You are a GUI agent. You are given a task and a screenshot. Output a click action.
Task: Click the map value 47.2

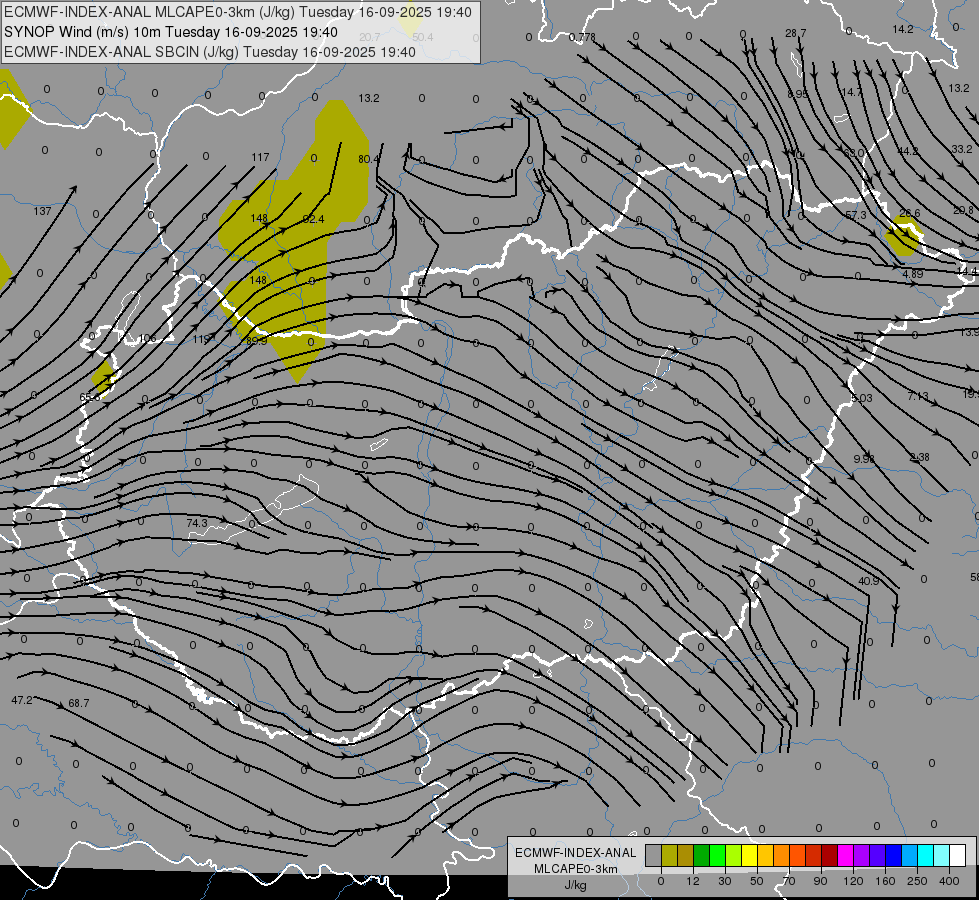(x=22, y=700)
